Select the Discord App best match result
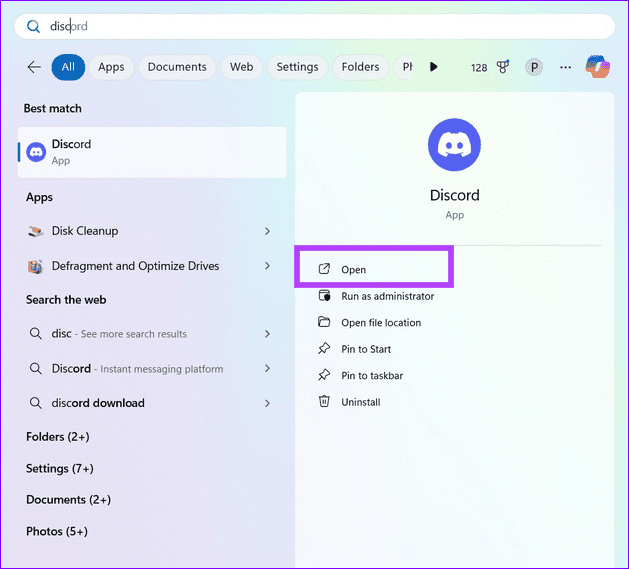The height and width of the screenshot is (569, 629). (152, 152)
